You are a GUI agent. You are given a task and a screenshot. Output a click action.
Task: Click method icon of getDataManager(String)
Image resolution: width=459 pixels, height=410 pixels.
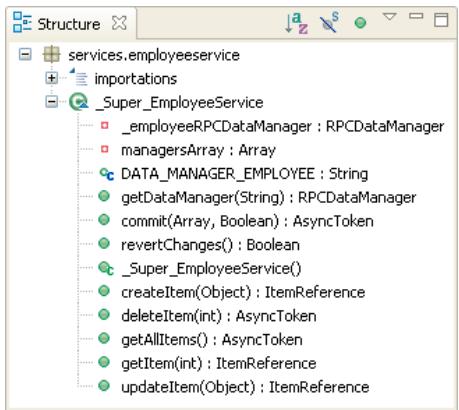[104, 196]
